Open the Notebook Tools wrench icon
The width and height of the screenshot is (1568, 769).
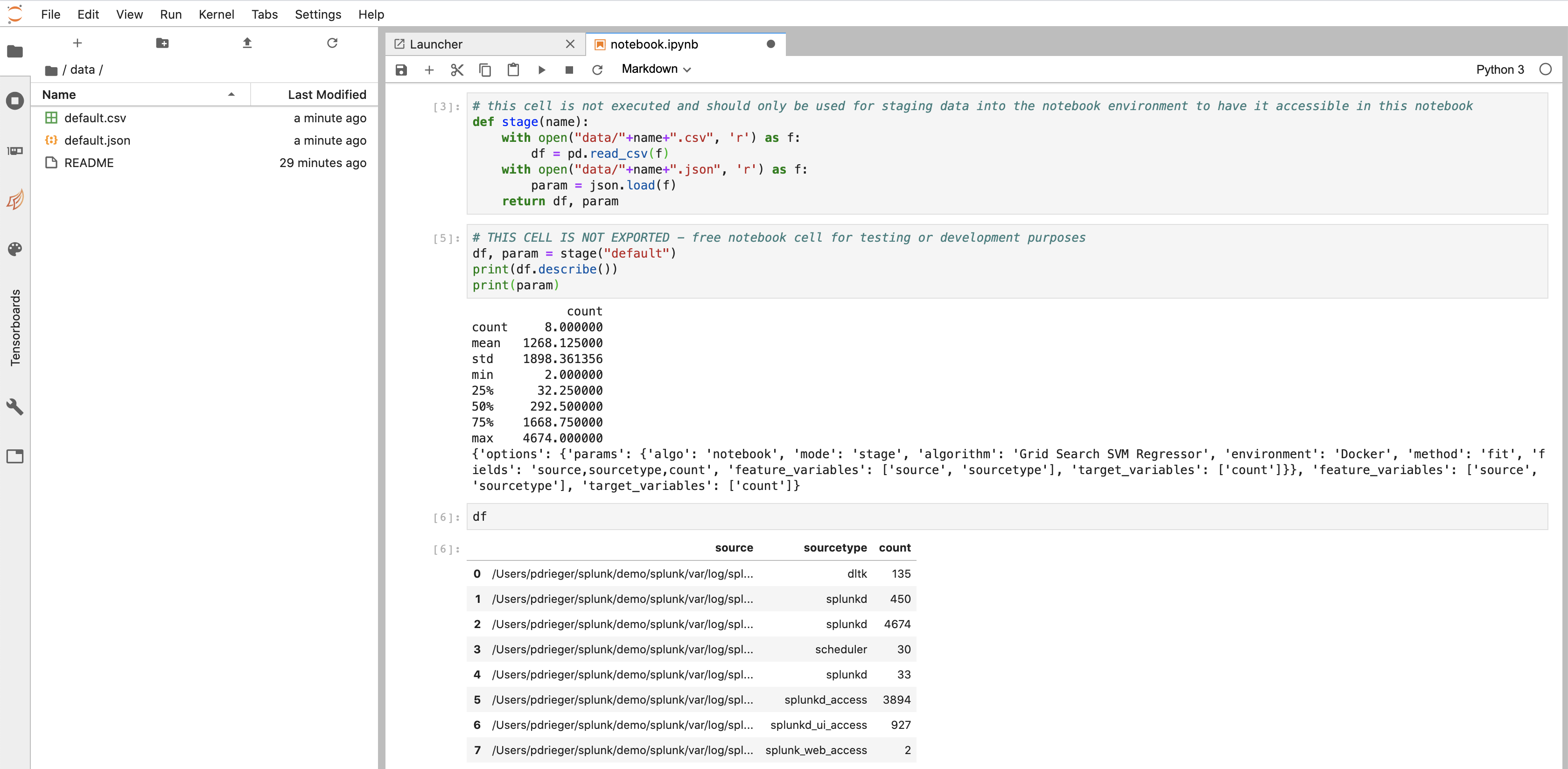[x=14, y=407]
